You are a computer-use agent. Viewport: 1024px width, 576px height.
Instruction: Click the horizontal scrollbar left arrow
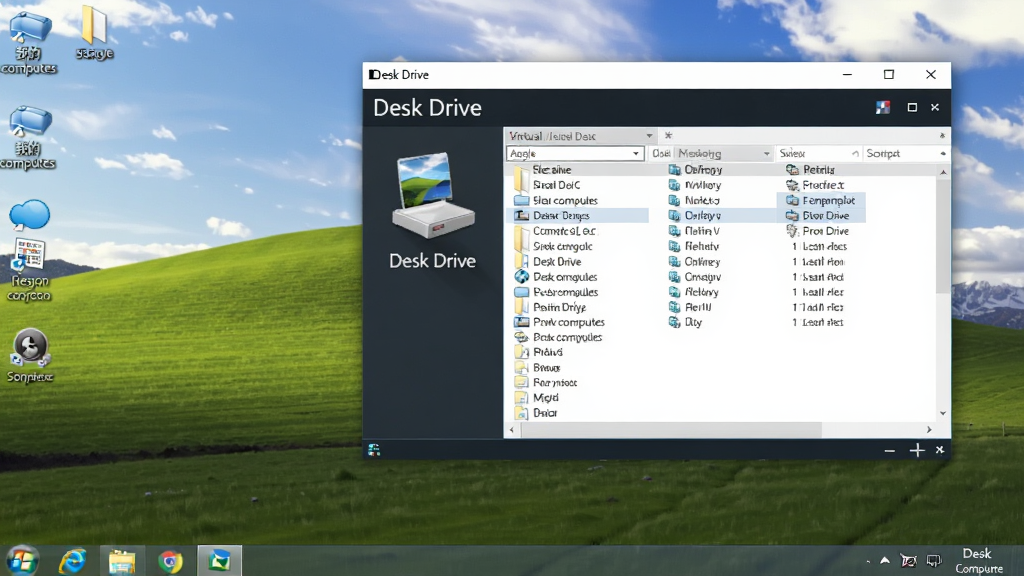(512, 430)
